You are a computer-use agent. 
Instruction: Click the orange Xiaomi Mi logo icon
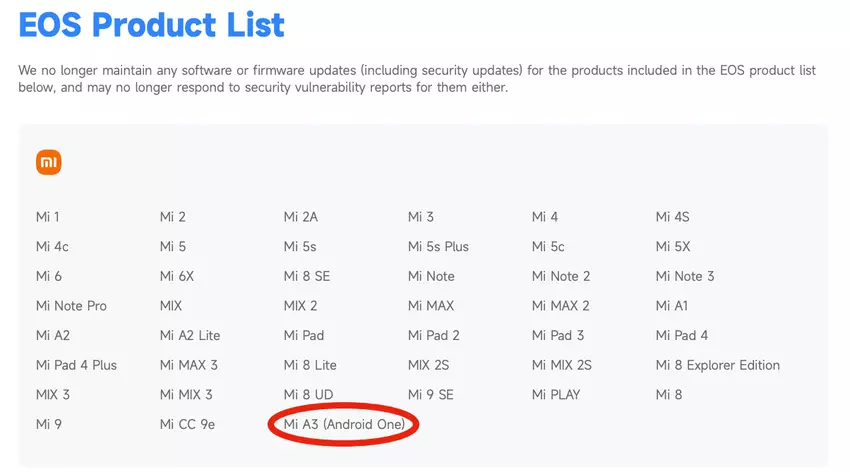48,162
